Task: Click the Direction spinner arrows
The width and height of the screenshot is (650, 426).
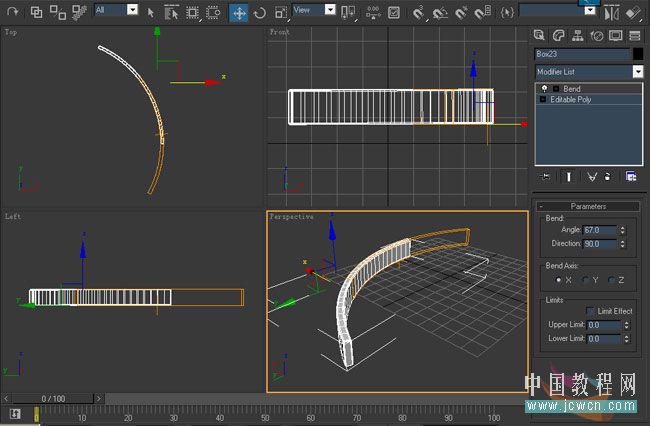Action: 622,244
